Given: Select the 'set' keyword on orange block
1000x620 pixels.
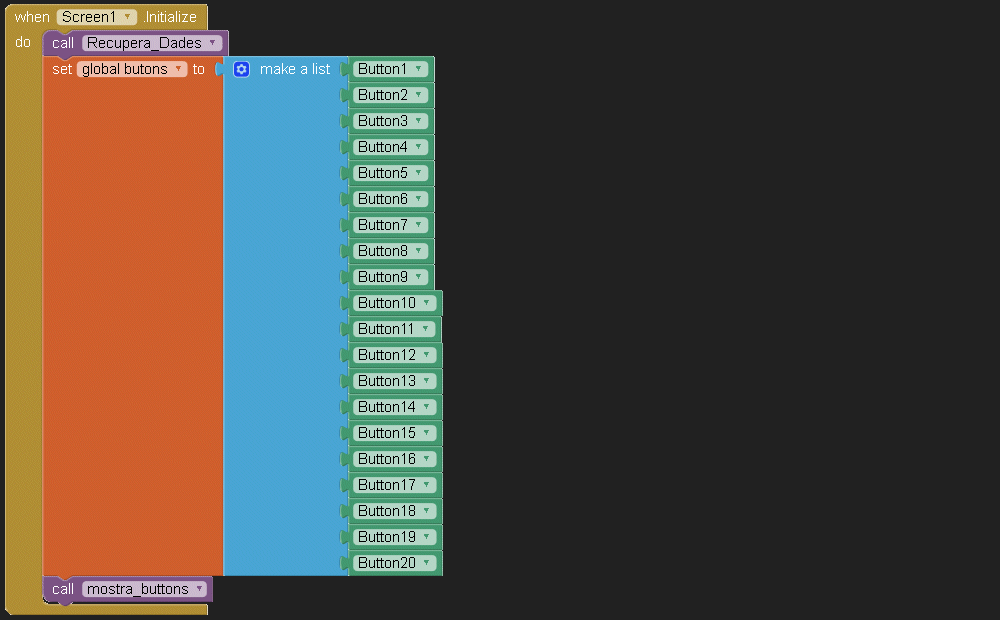Looking at the screenshot, I should 62,69.
